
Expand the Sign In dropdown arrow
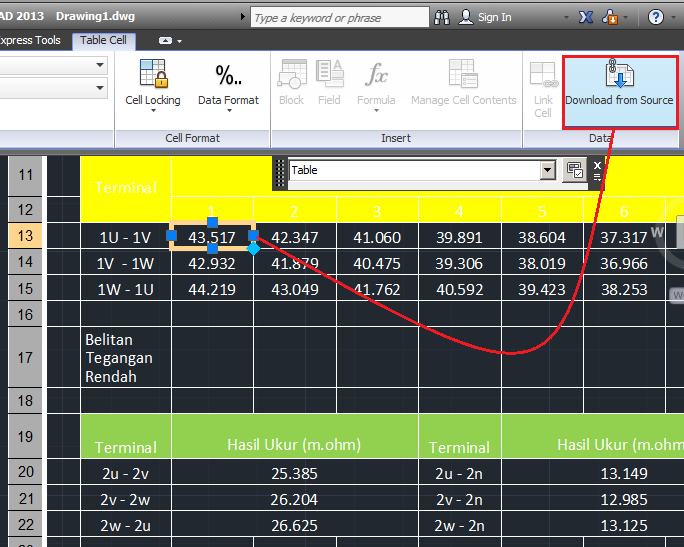click(566, 18)
